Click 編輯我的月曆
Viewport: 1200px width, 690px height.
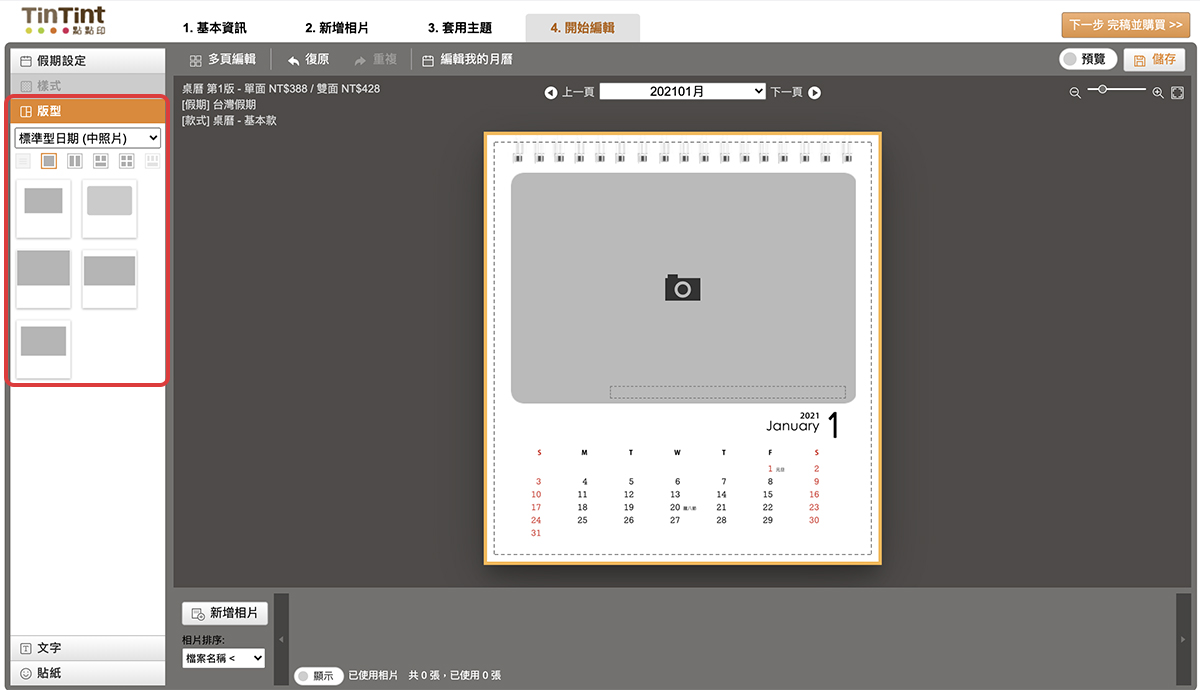pos(467,60)
